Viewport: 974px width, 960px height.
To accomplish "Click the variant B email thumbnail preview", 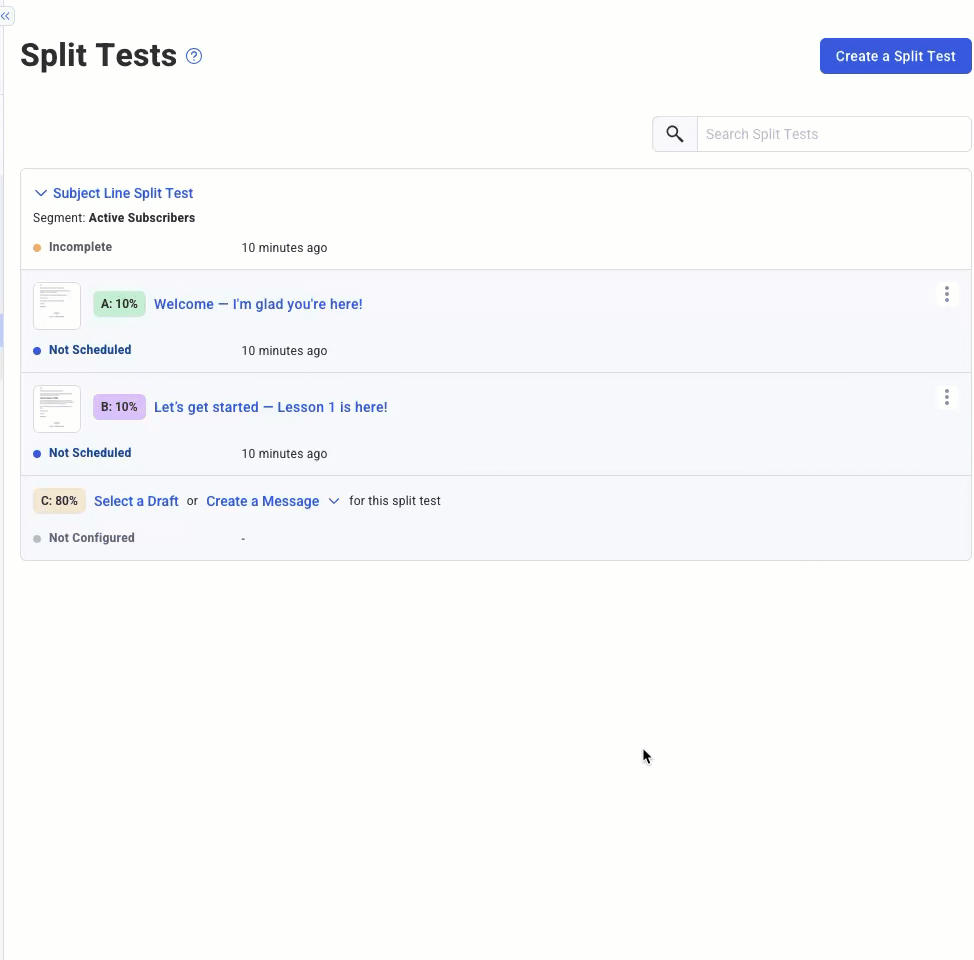I will tap(57, 408).
